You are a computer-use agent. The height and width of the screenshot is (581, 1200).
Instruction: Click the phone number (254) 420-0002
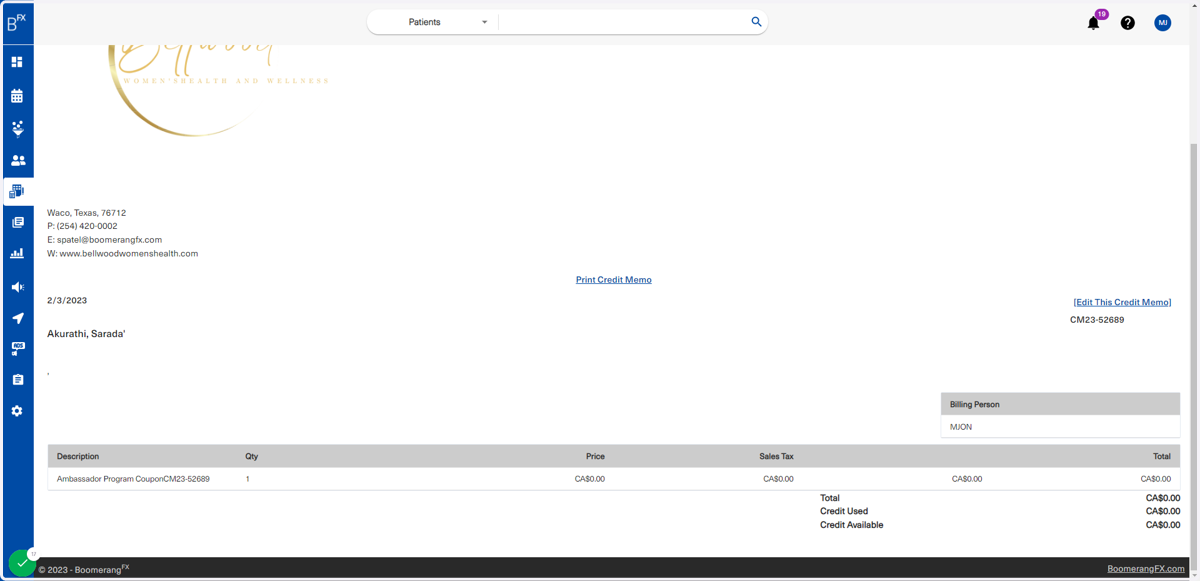[x=87, y=227]
